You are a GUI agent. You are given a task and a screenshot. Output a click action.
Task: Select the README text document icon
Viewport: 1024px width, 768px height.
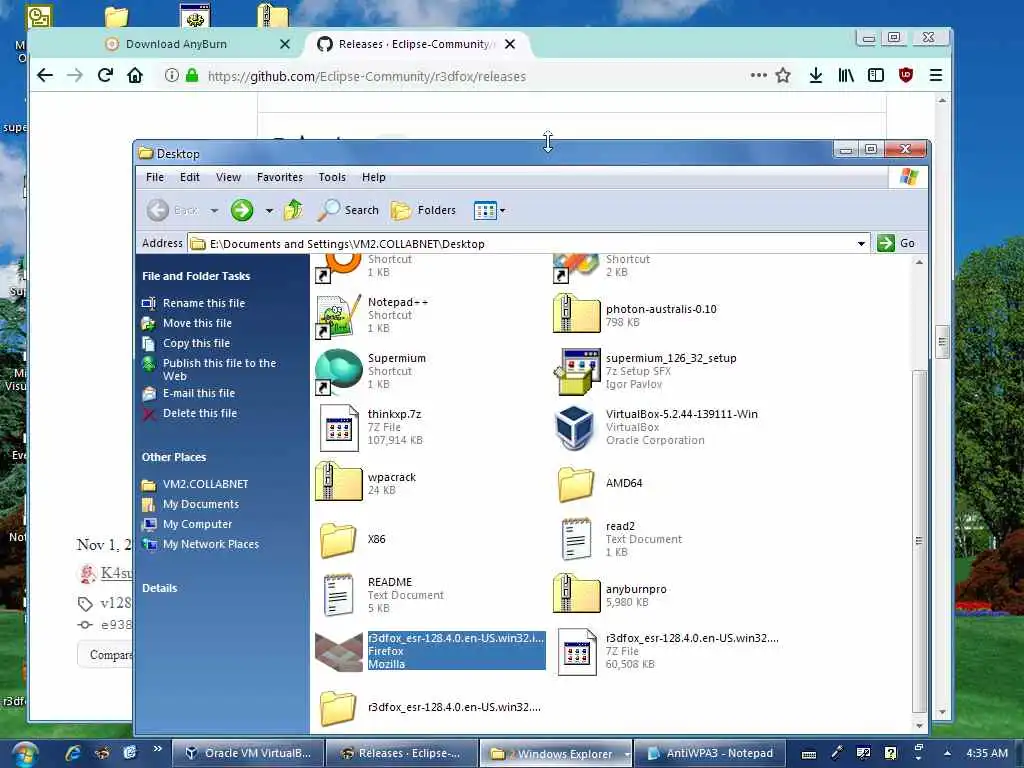coord(338,595)
